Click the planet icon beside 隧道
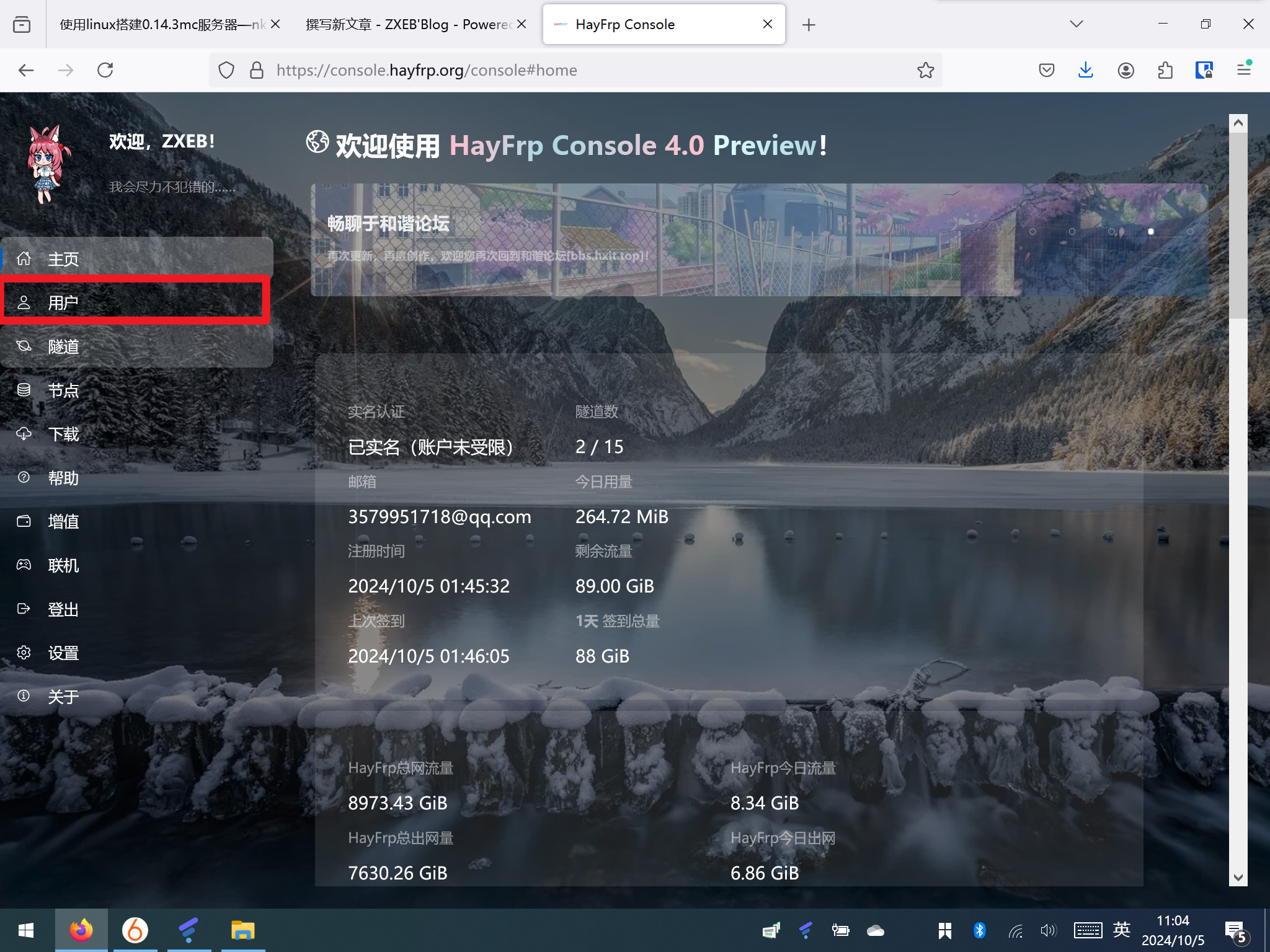The height and width of the screenshot is (952, 1270). click(24, 346)
